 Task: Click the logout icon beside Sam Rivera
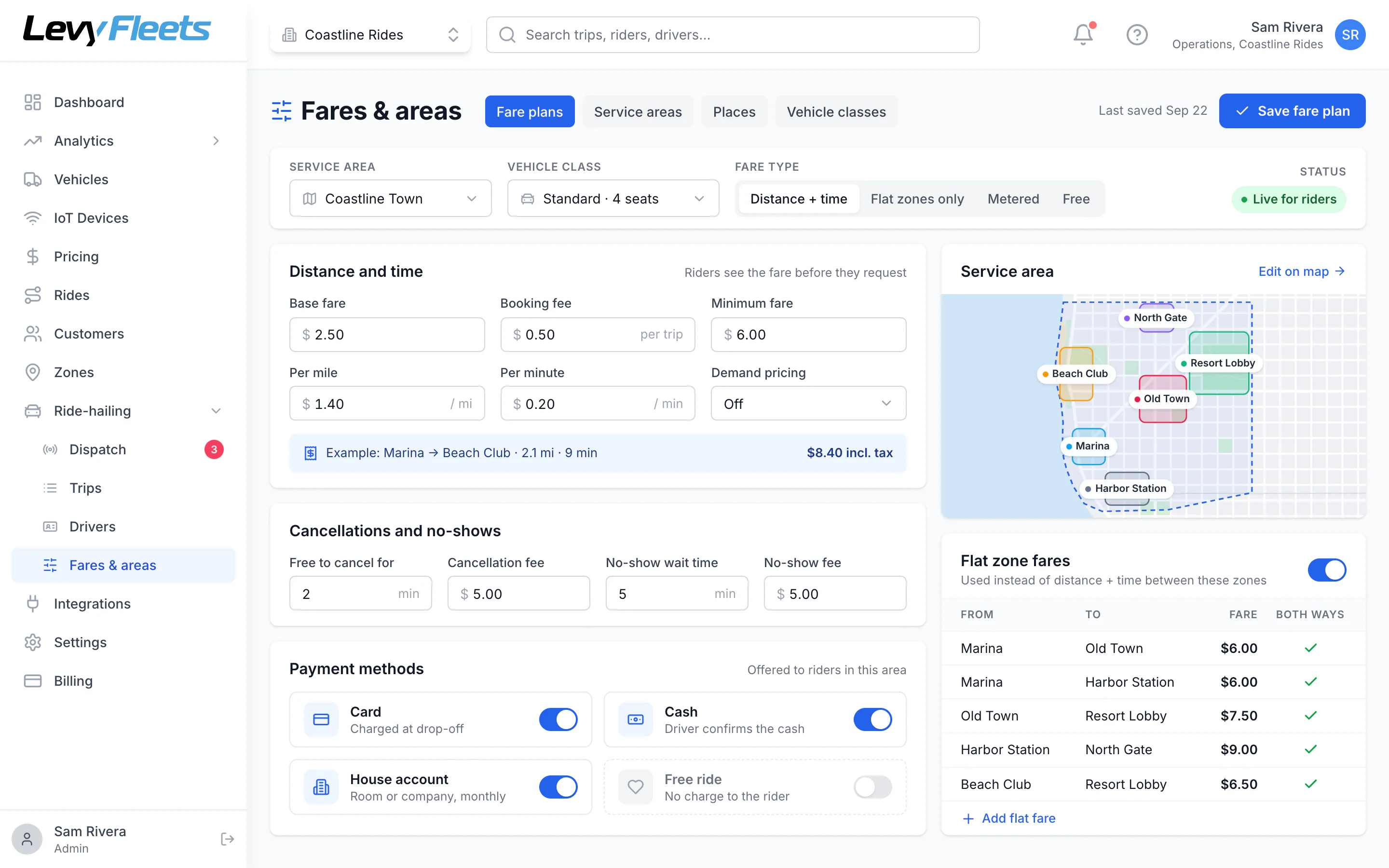(227, 839)
